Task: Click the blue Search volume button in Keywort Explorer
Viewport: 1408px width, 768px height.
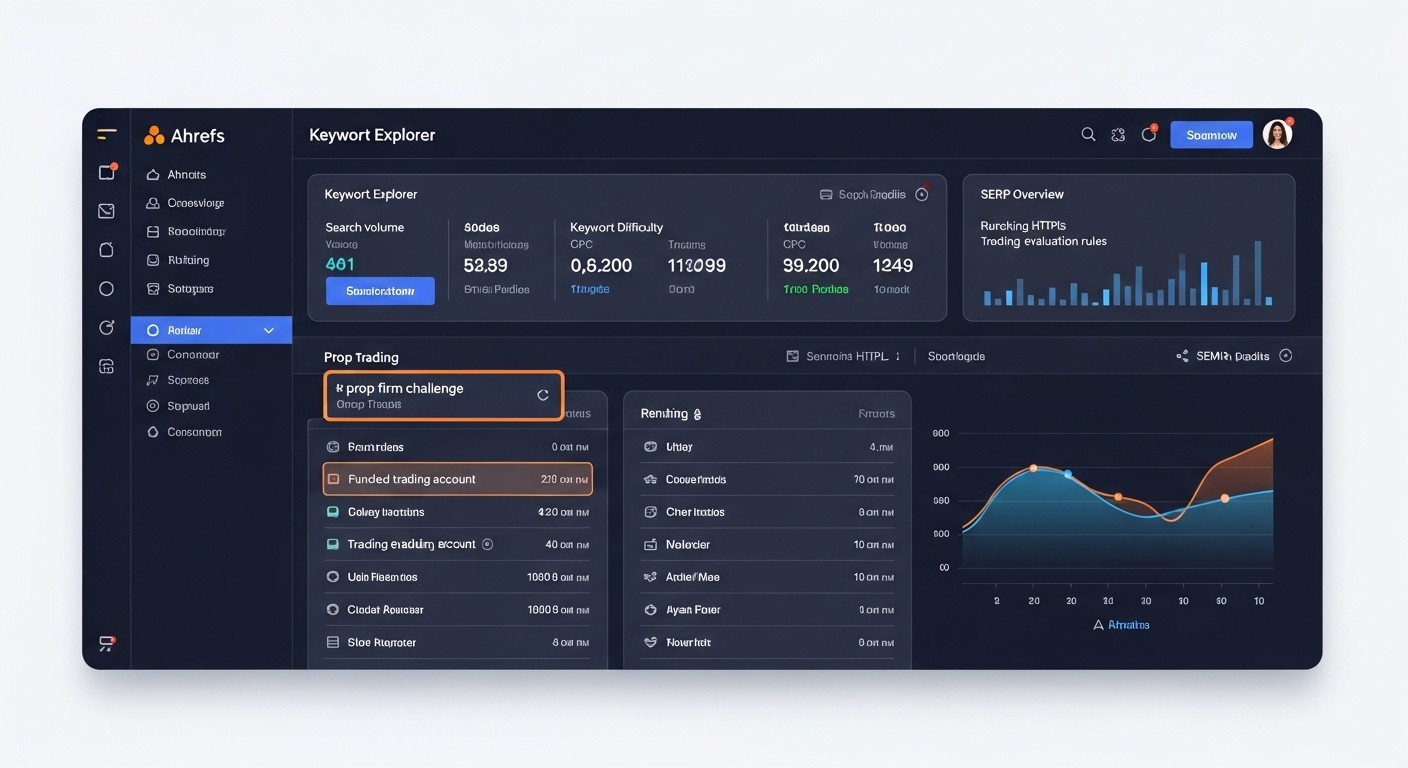Action: [x=380, y=291]
